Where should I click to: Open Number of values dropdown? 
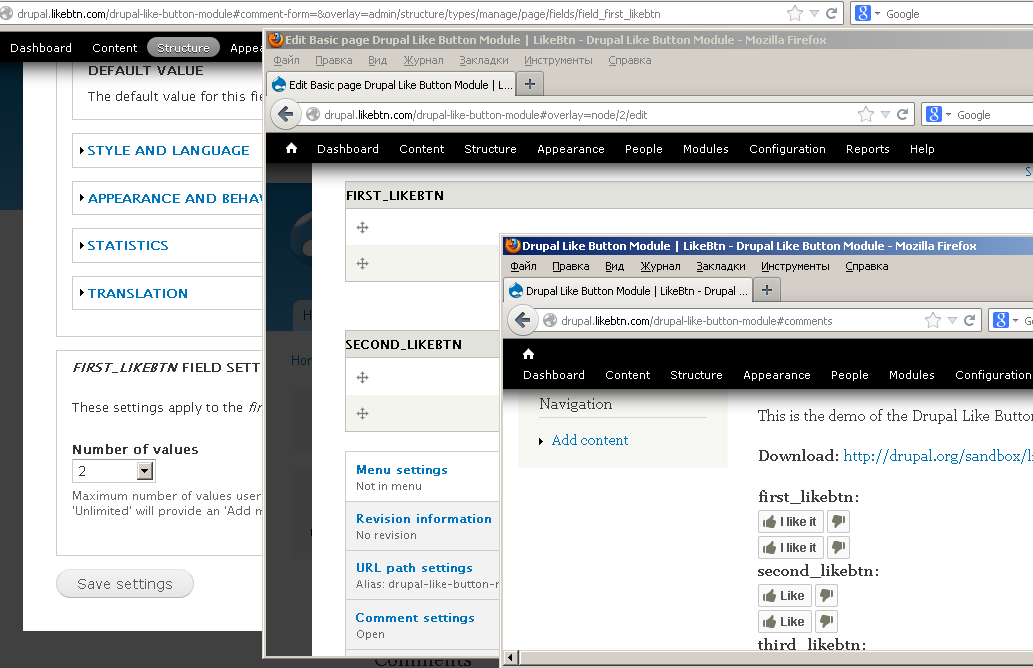145,471
